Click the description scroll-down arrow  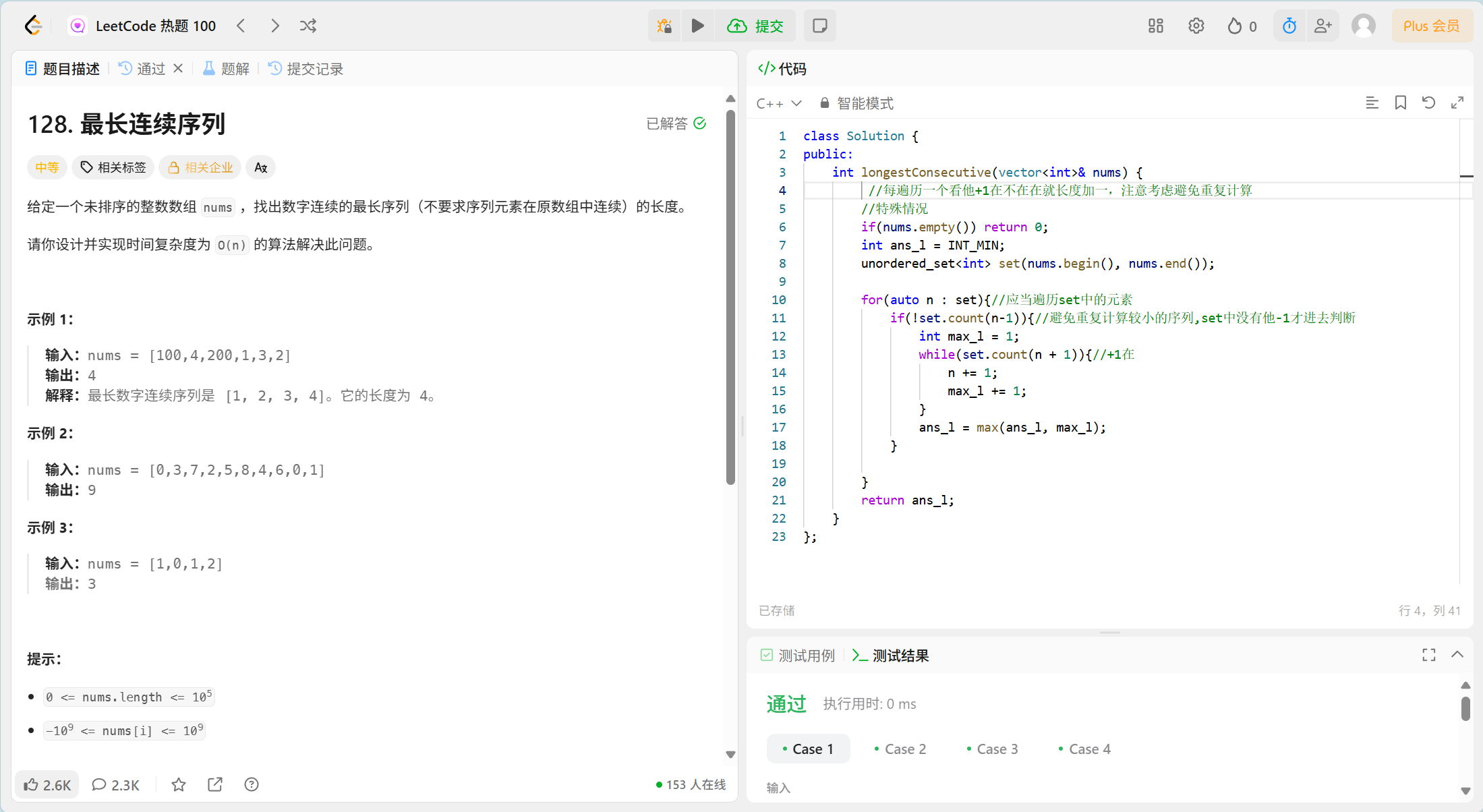[x=730, y=754]
